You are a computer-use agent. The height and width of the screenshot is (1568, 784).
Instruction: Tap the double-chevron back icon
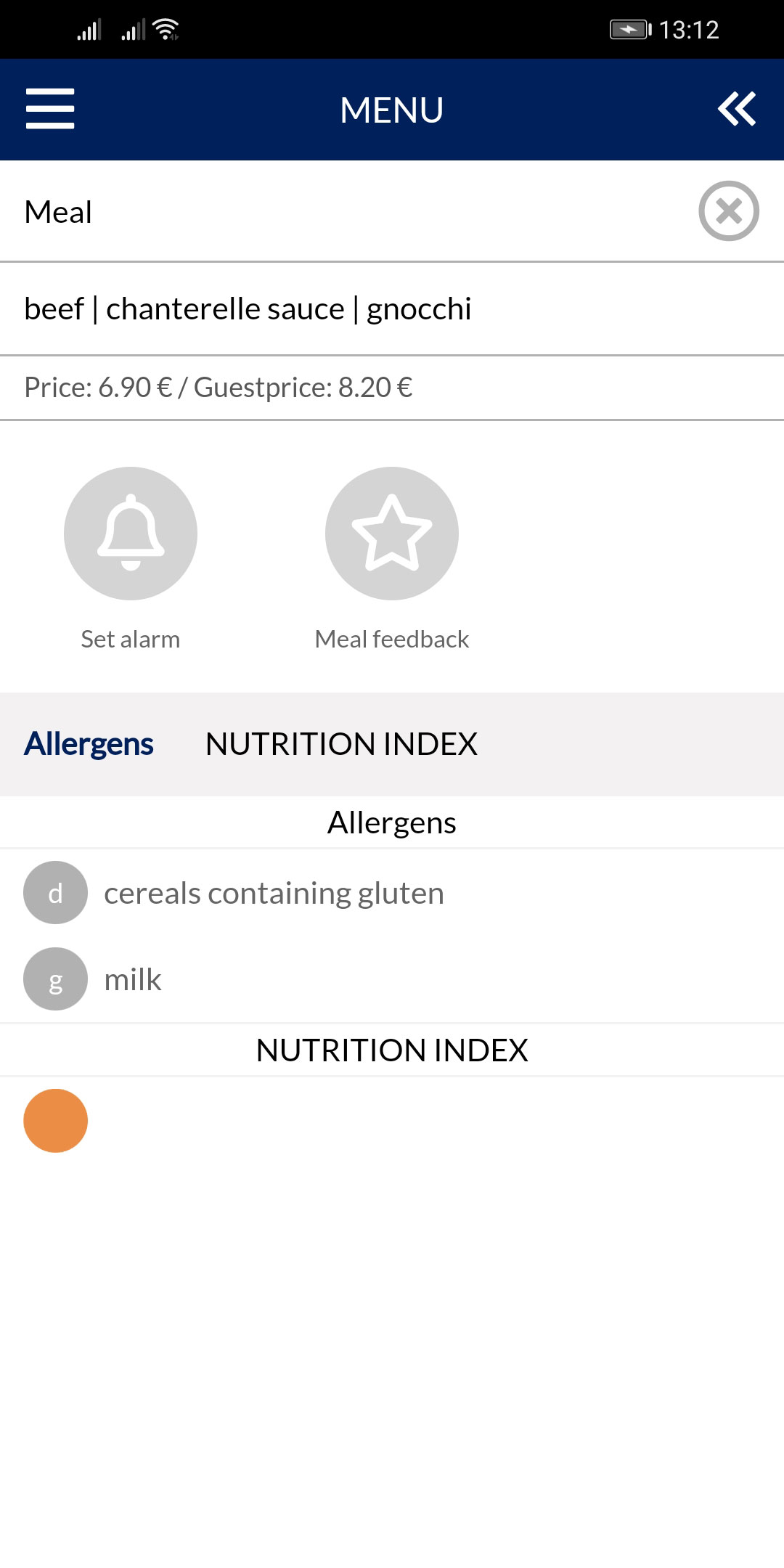[737, 109]
